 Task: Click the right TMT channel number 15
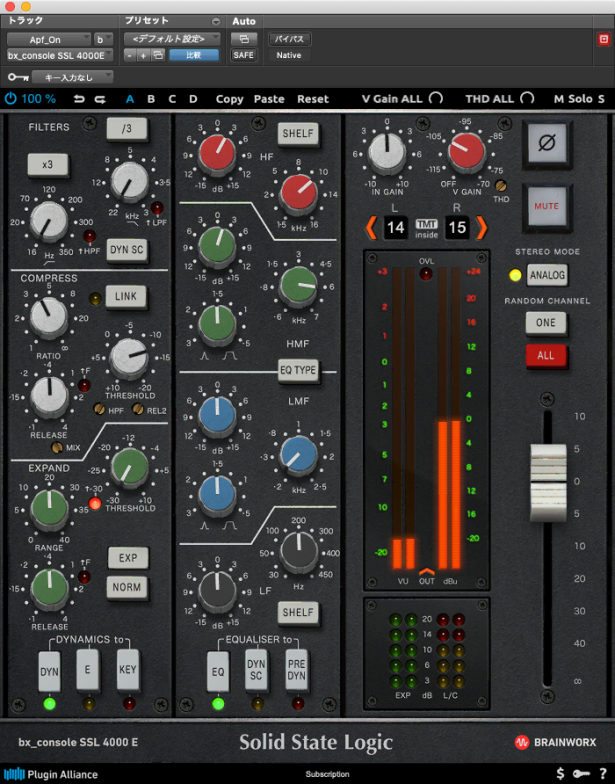[x=457, y=228]
